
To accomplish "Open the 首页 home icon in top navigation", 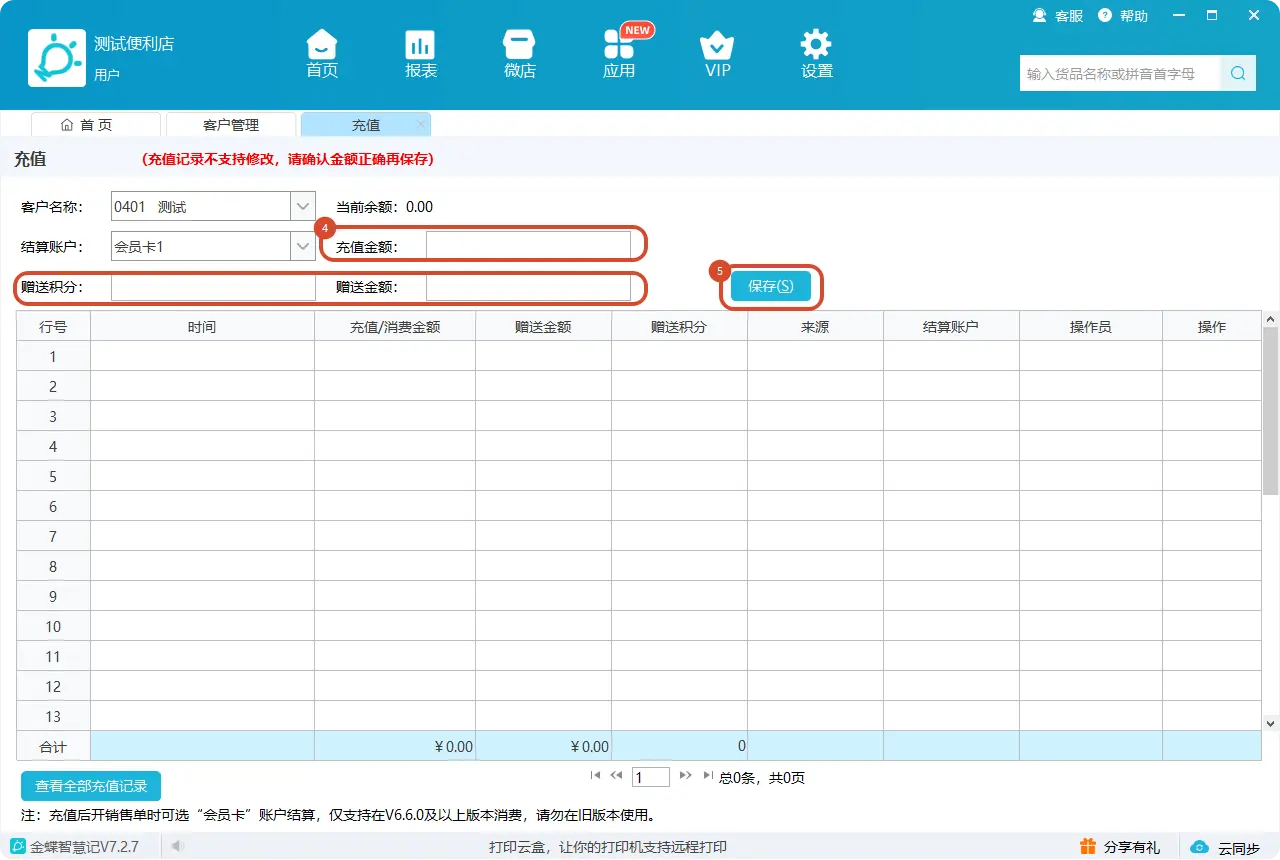I will (322, 45).
